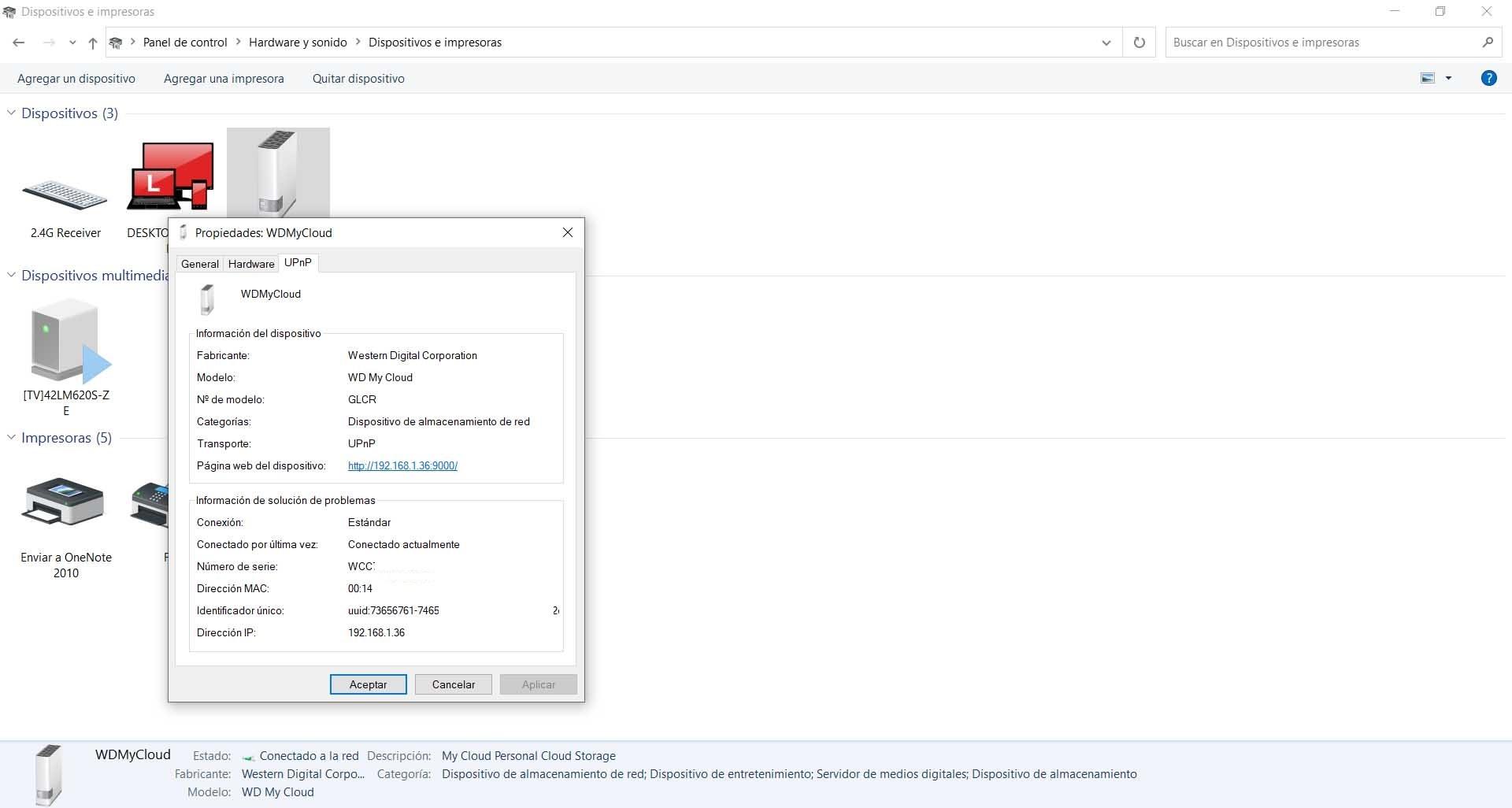Click Agregar una impresora in the toolbar

click(224, 79)
